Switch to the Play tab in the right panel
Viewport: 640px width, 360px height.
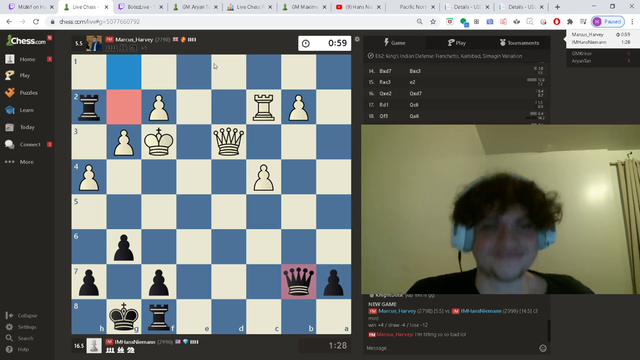(x=456, y=42)
